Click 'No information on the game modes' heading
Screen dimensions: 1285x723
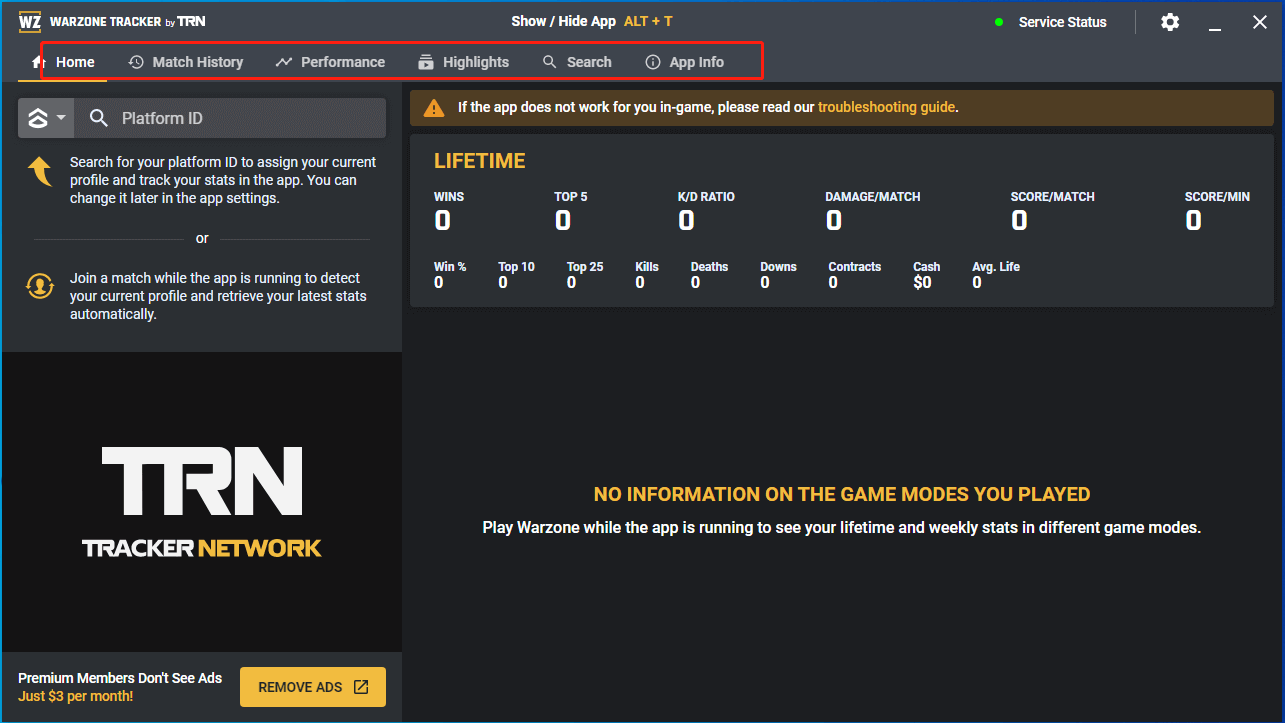tap(842, 494)
